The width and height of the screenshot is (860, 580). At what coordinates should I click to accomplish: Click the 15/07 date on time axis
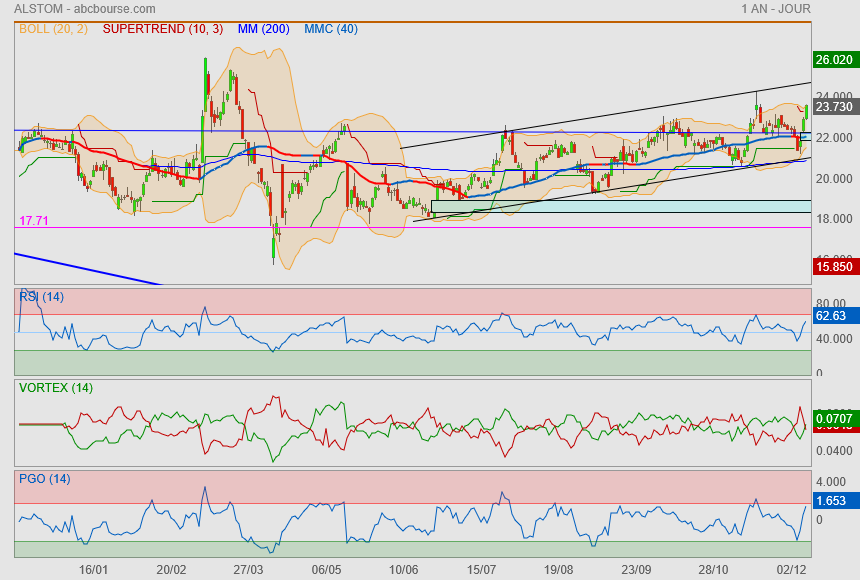(x=481, y=569)
